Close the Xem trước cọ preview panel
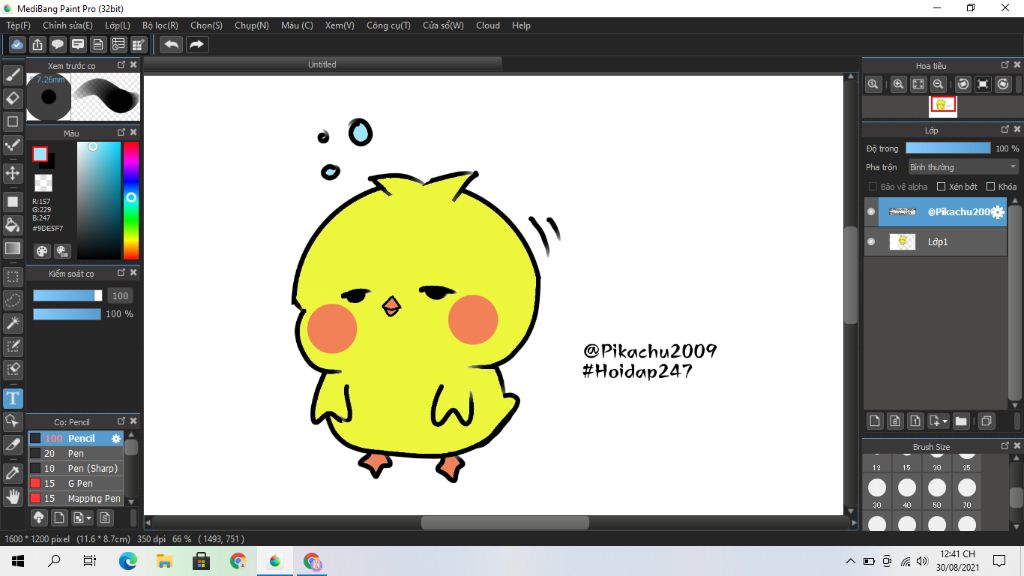Screen dimensions: 1024x576 [x=133, y=65]
